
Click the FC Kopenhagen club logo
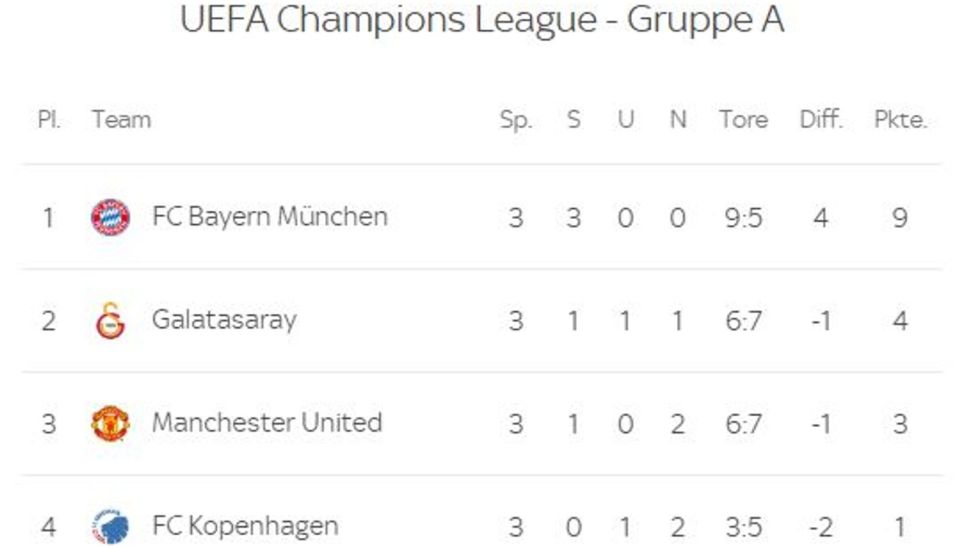(110, 527)
